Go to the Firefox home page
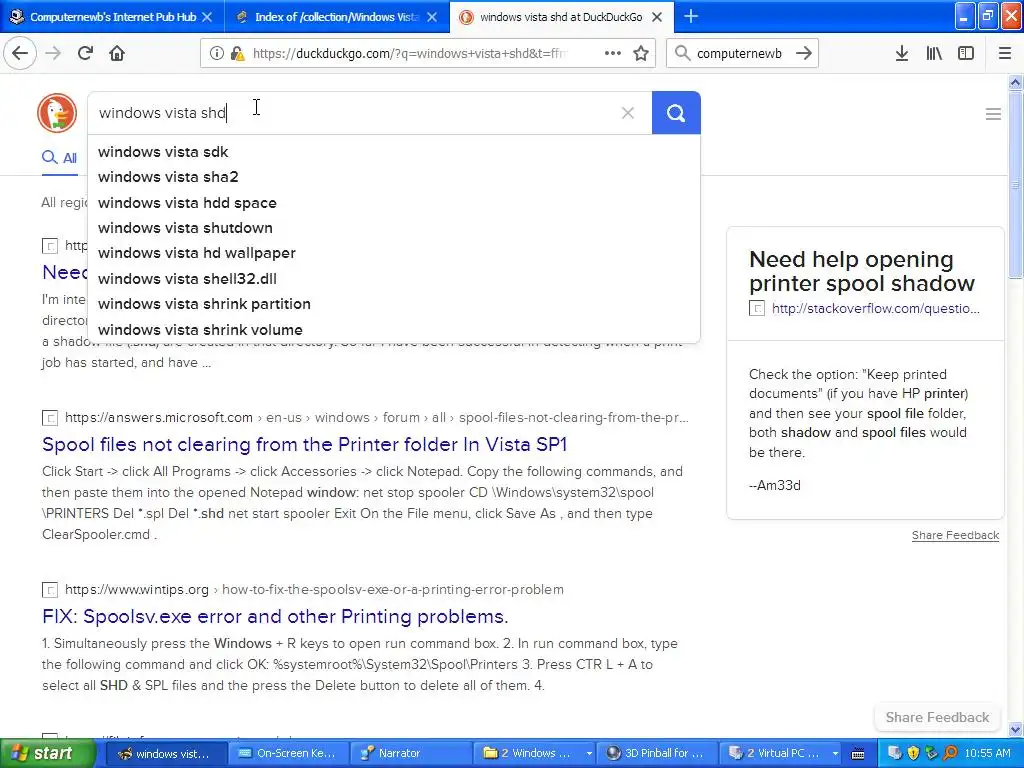 tap(117, 53)
